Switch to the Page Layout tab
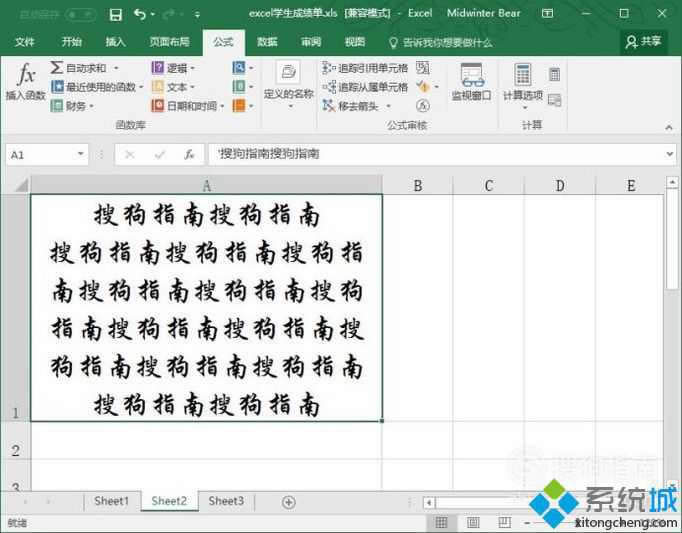Image resolution: width=682 pixels, height=533 pixels. tap(169, 42)
